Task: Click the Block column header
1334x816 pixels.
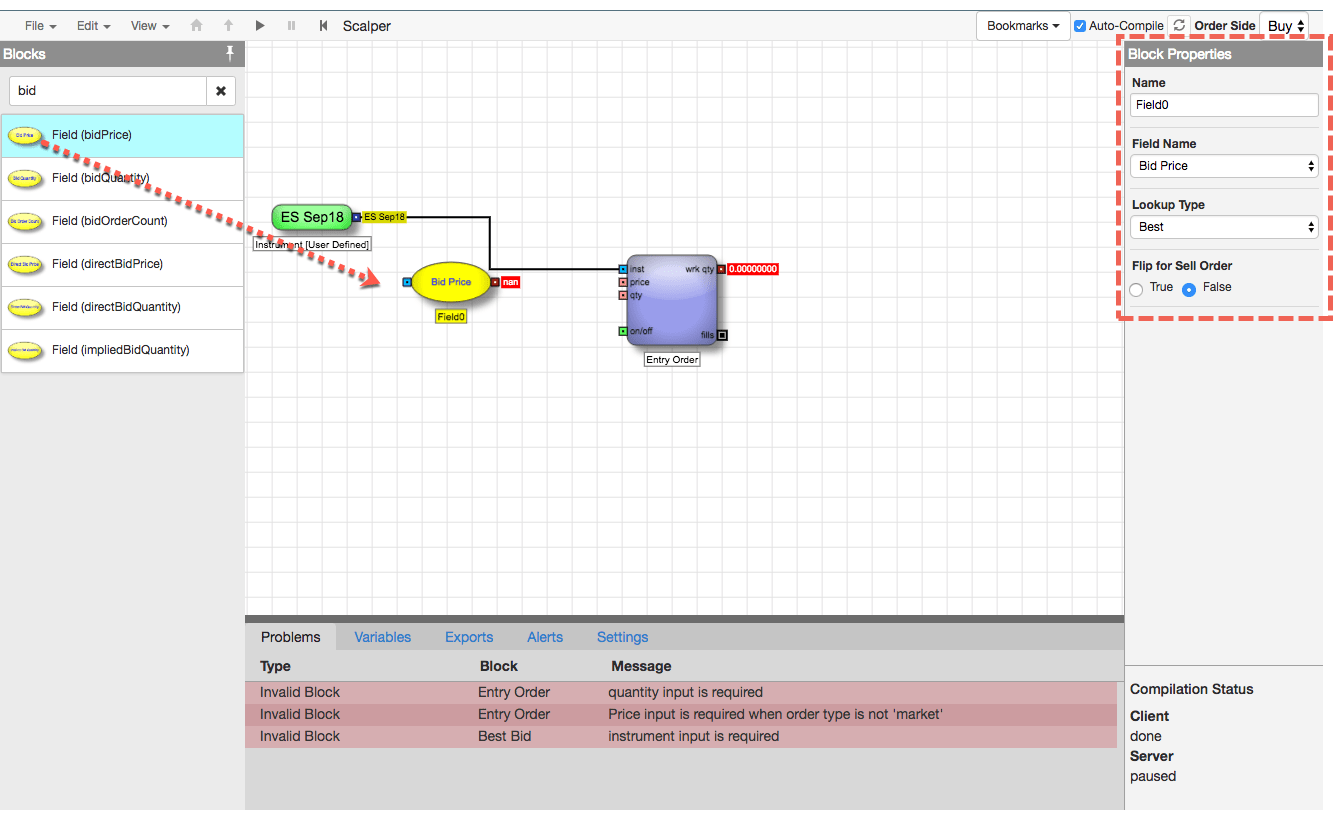Action: coord(499,666)
